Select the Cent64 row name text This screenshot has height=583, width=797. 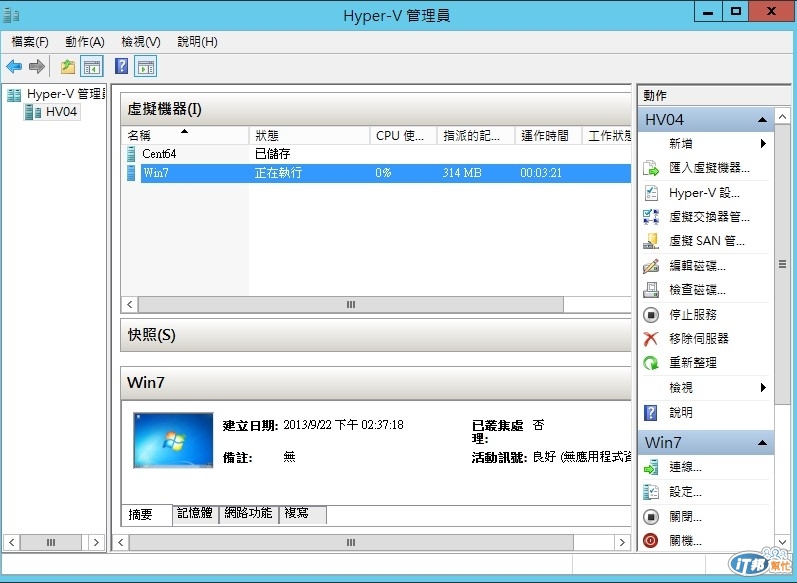coord(159,154)
